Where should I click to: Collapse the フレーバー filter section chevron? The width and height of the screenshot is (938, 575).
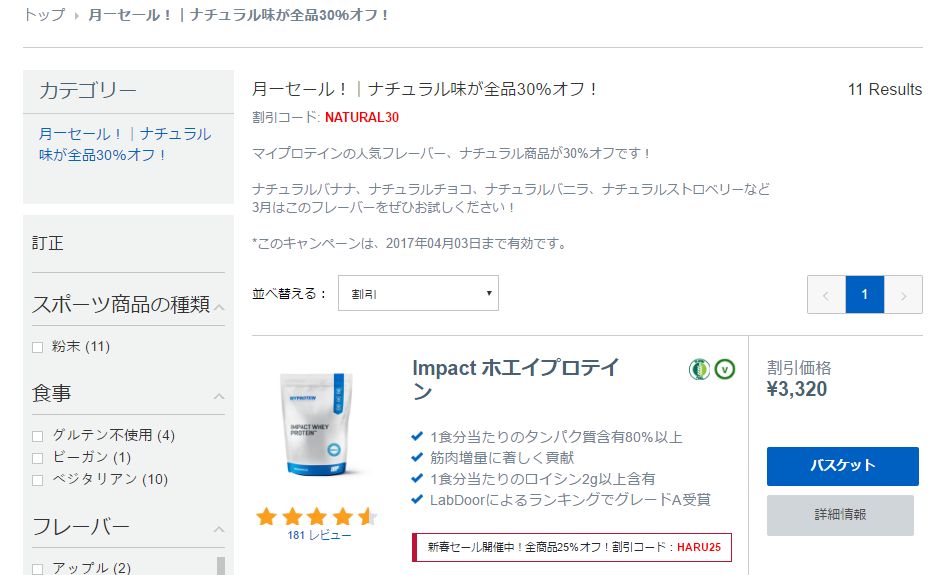(x=220, y=529)
